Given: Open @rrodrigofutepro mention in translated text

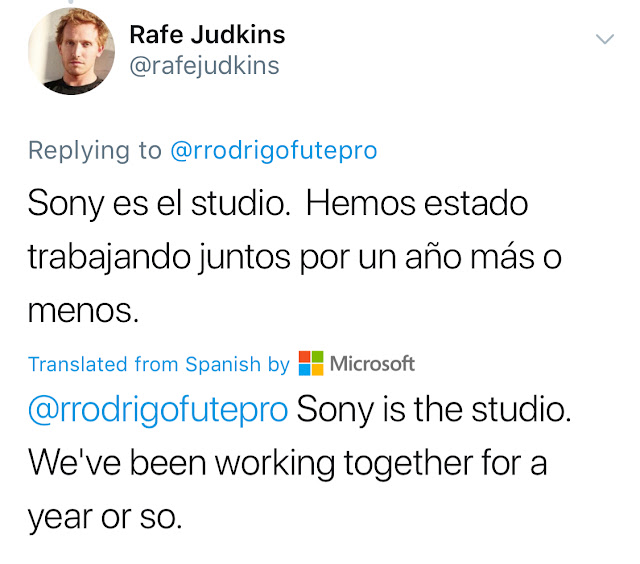Looking at the screenshot, I should [x=158, y=411].
